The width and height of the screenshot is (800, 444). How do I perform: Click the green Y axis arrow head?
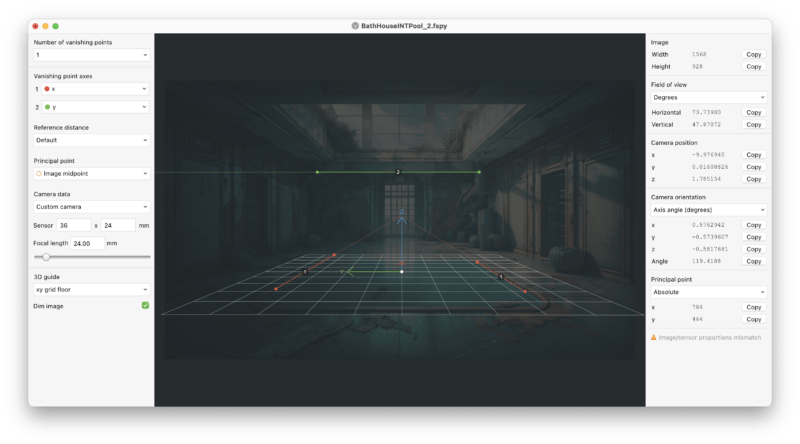pyautogui.click(x=349, y=272)
